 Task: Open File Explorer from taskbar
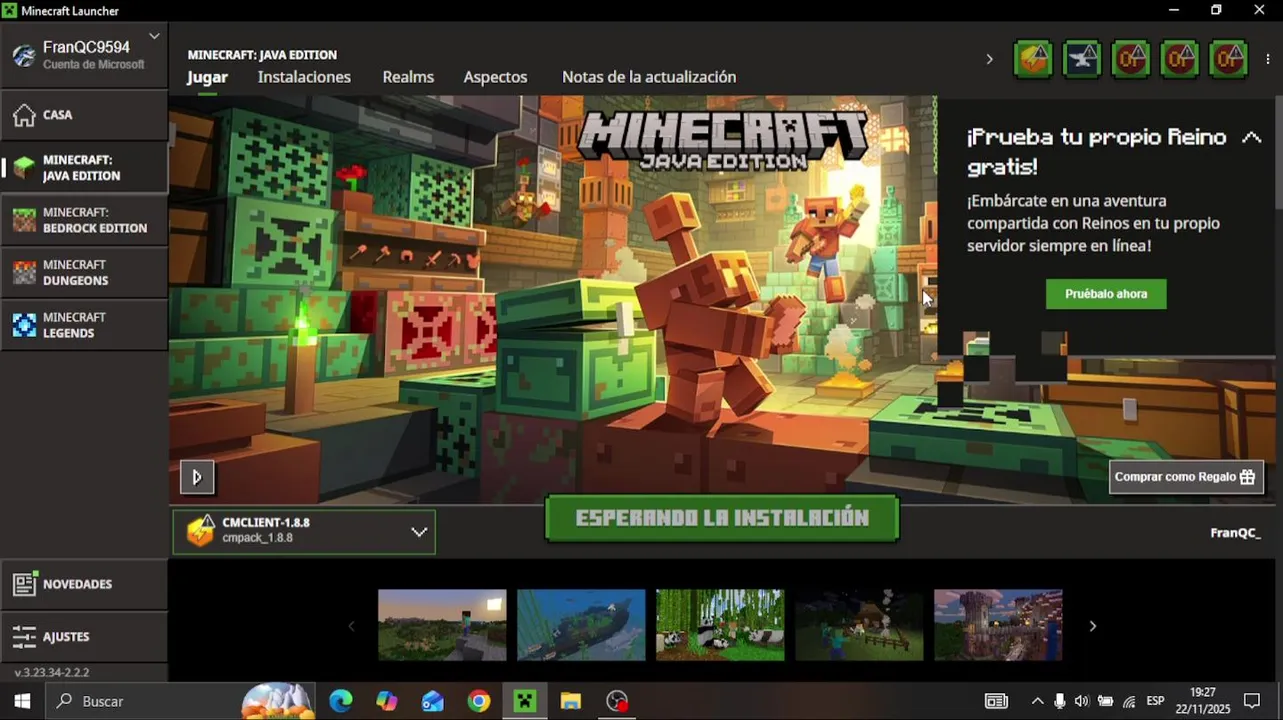[x=571, y=701]
